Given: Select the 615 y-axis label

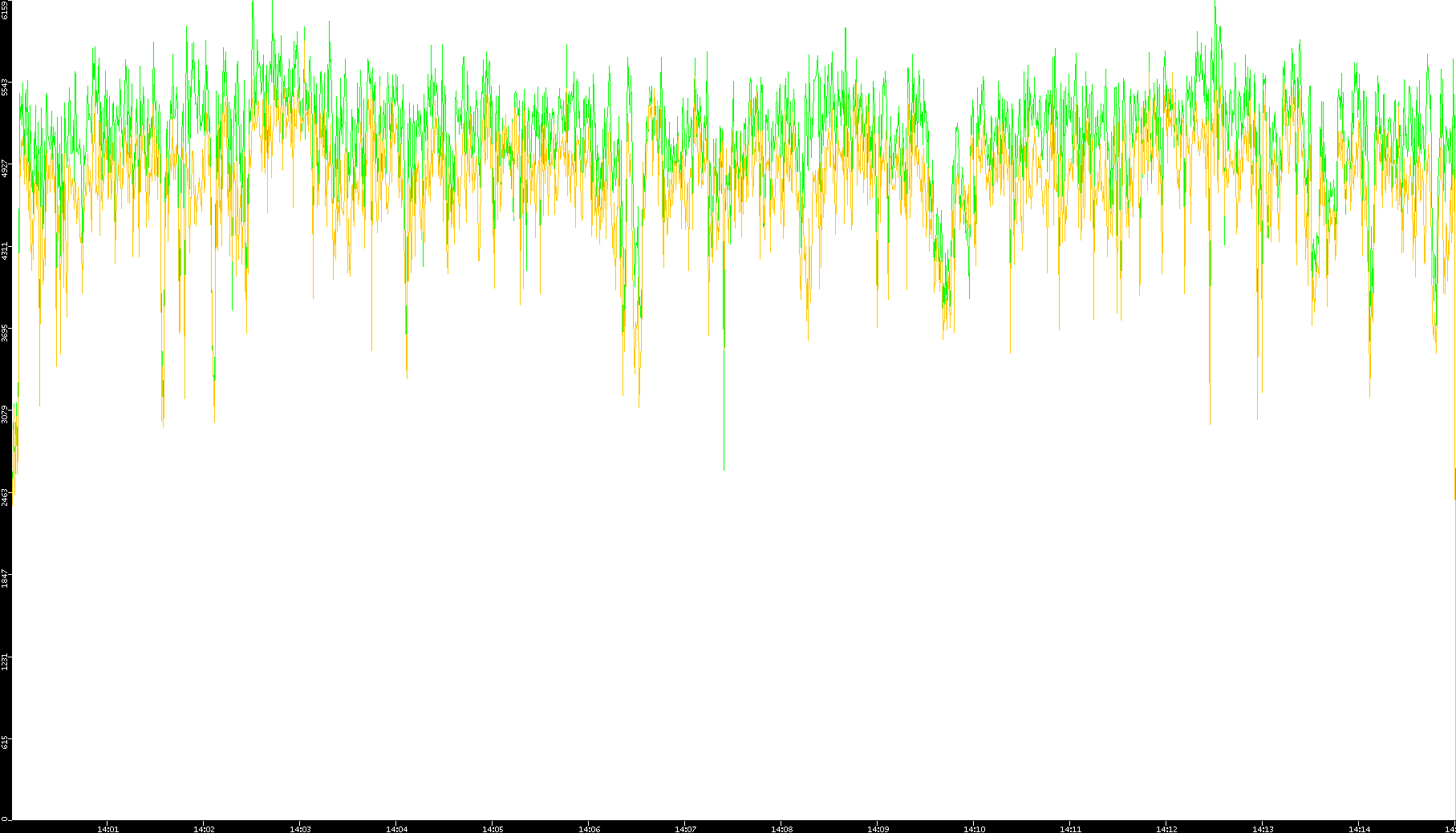Looking at the screenshot, I should [5, 742].
